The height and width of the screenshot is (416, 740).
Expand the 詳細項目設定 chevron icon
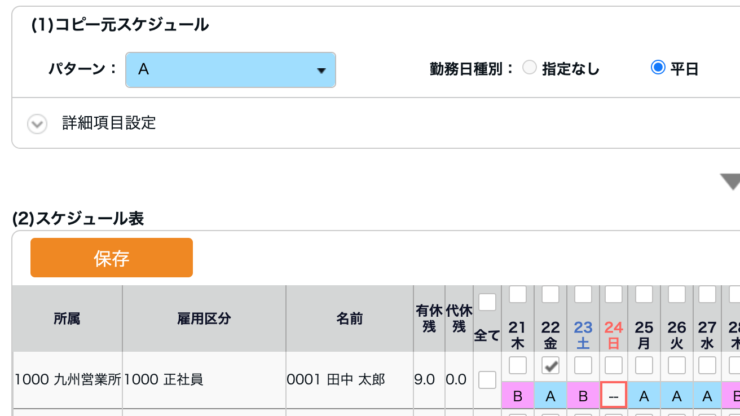(37, 124)
